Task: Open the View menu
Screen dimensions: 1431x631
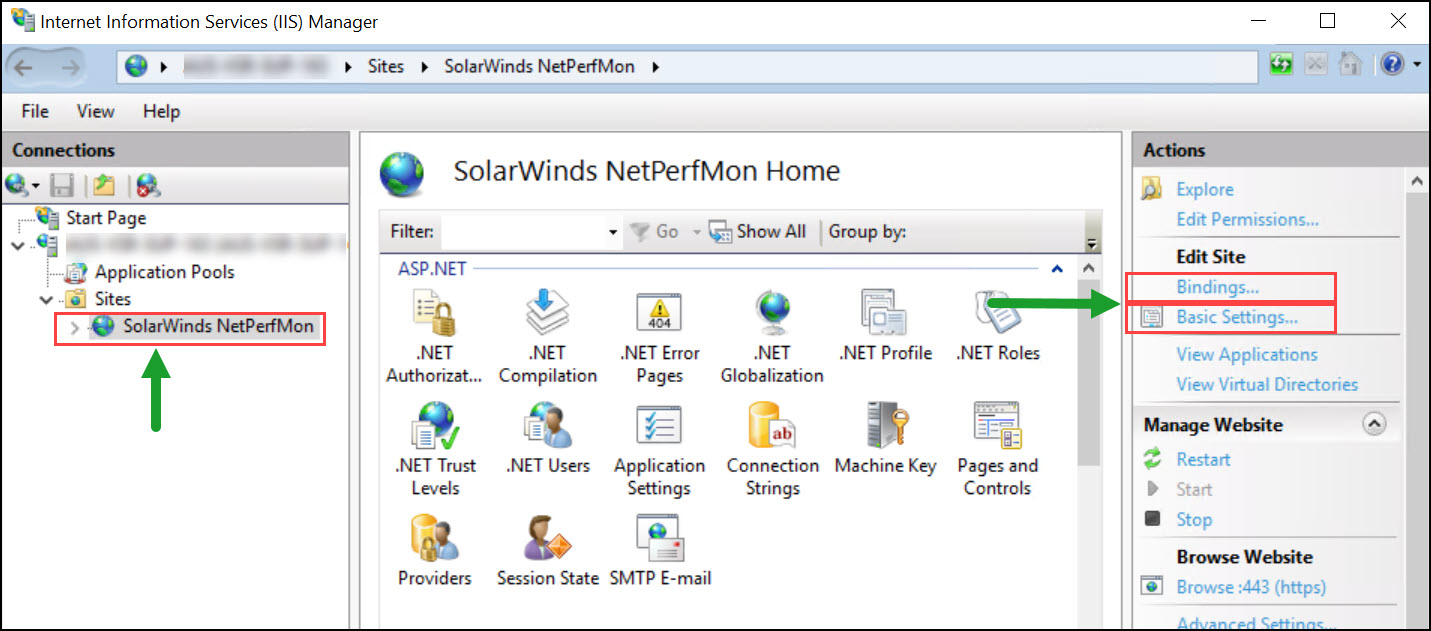Action: coord(96,111)
